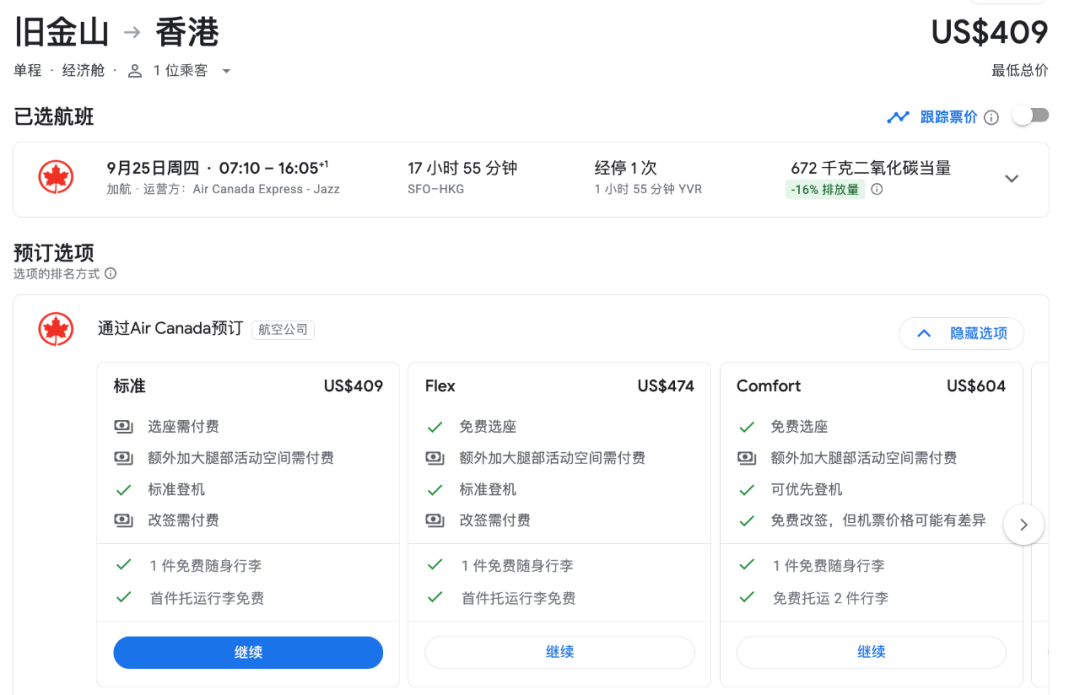The image size is (1080, 695).
Task: Click the Air Canada logo in booking options
Action: (56, 328)
